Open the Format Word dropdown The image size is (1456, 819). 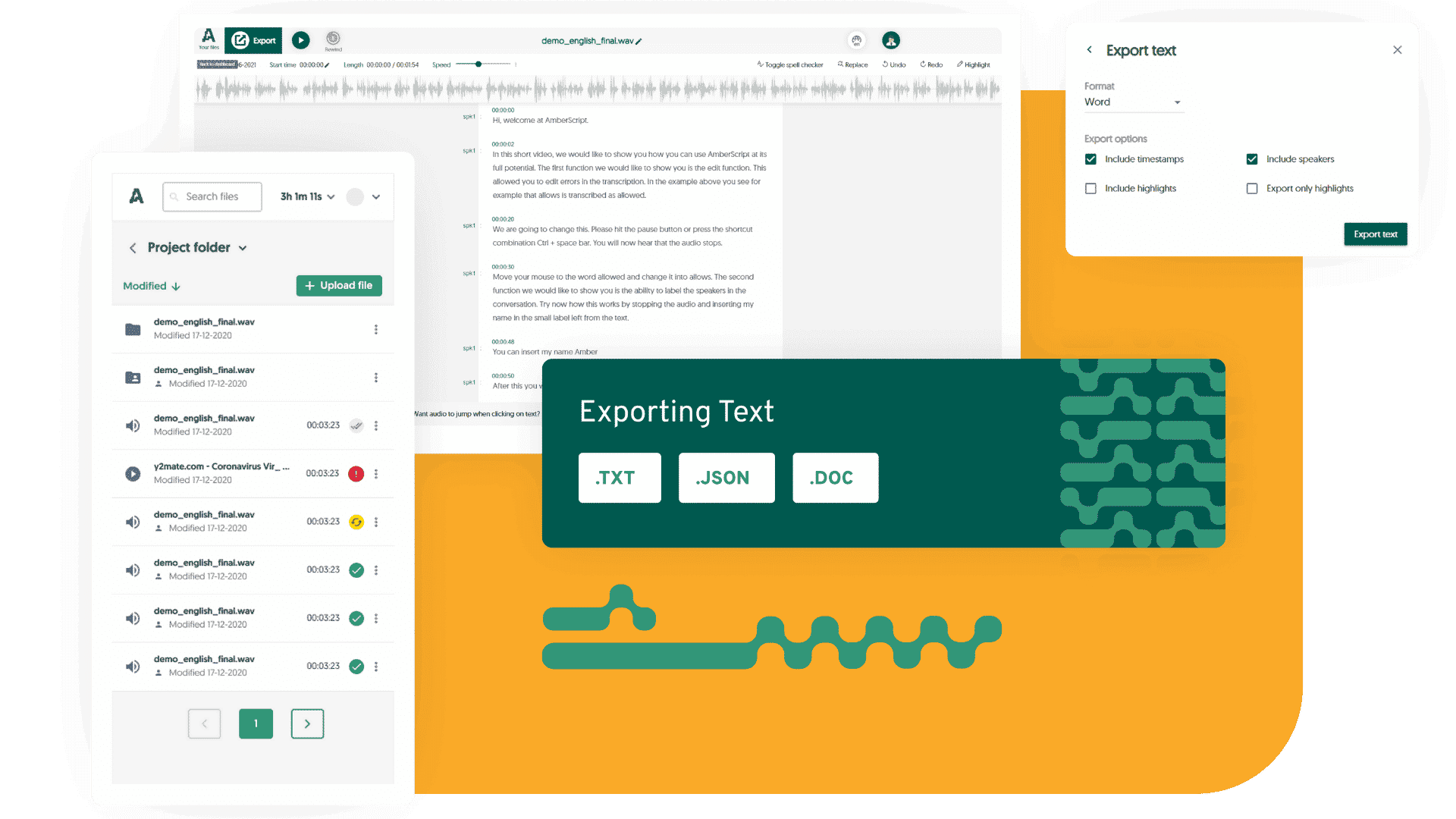tap(1133, 102)
